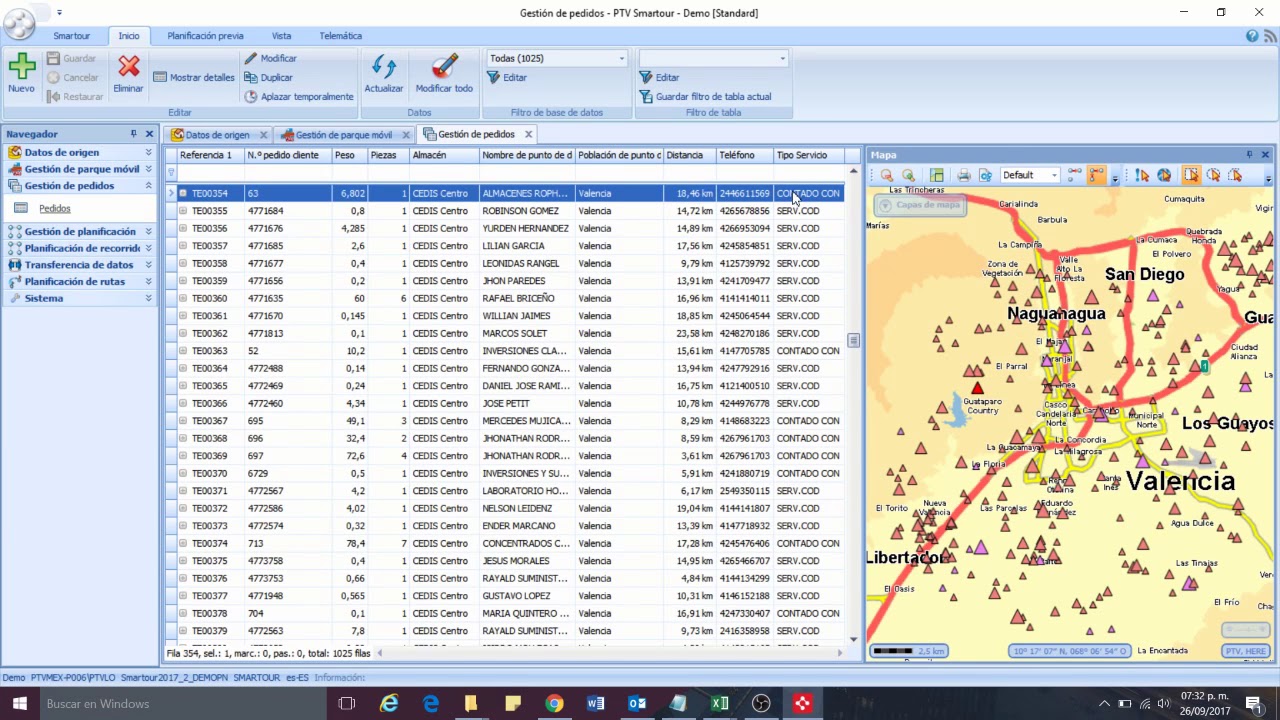Viewport: 1280px width, 720px height.
Task: Expand Planificación de recorridos section
Action: [148, 248]
